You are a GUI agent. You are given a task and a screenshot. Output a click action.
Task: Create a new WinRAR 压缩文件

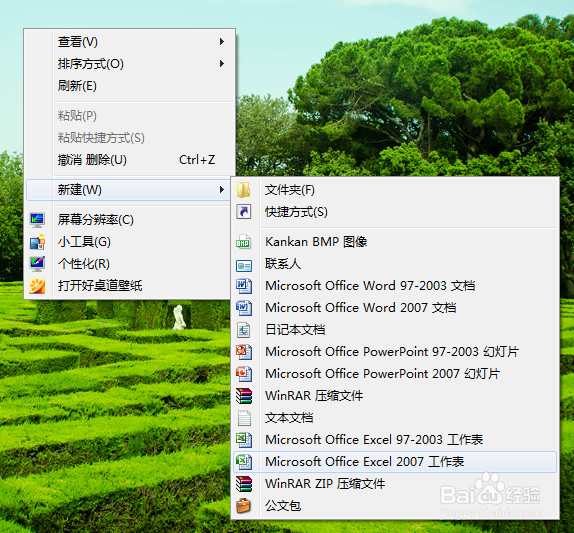[395, 396]
